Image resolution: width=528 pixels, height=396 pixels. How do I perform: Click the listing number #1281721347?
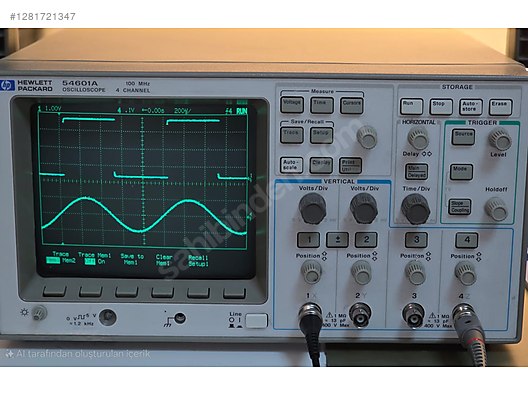click(43, 16)
